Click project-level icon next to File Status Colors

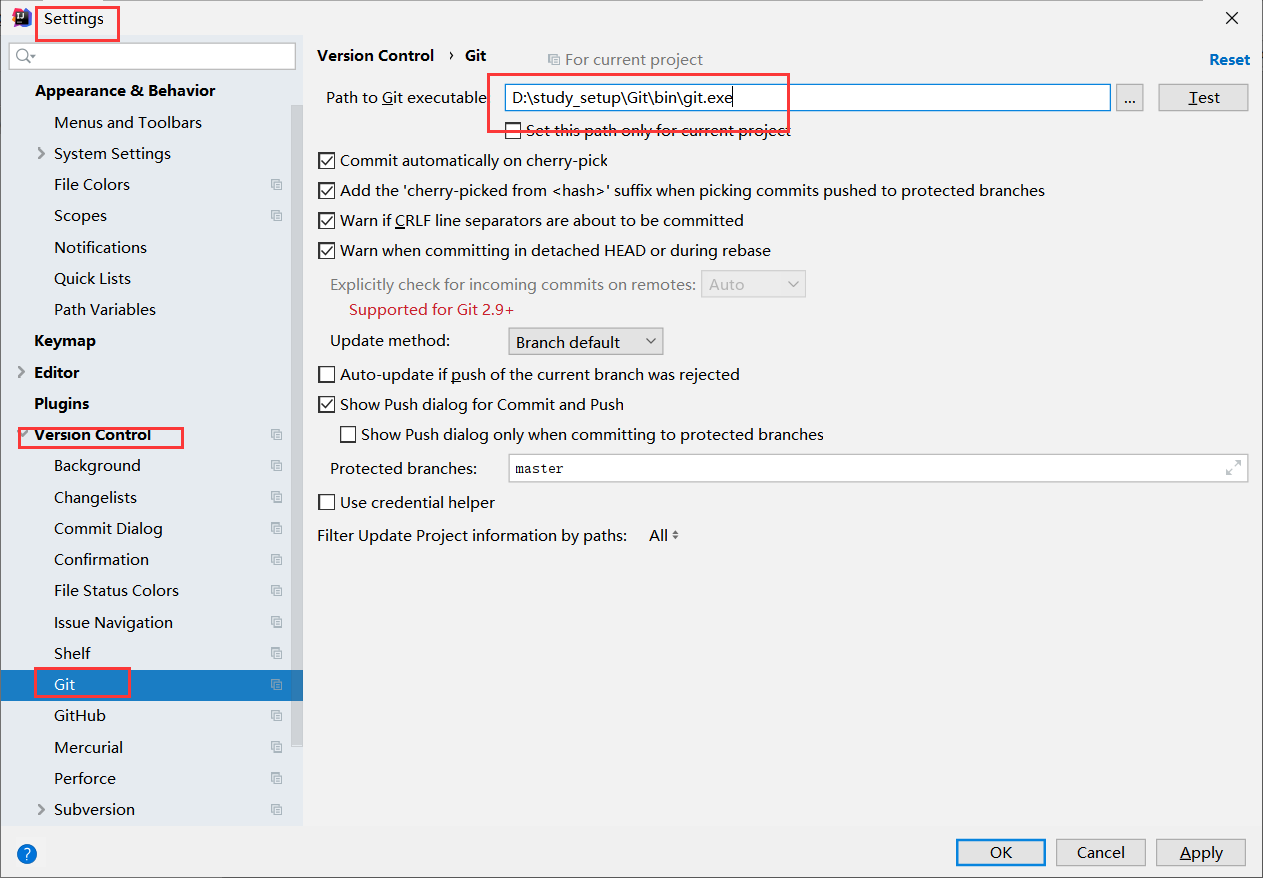click(277, 591)
